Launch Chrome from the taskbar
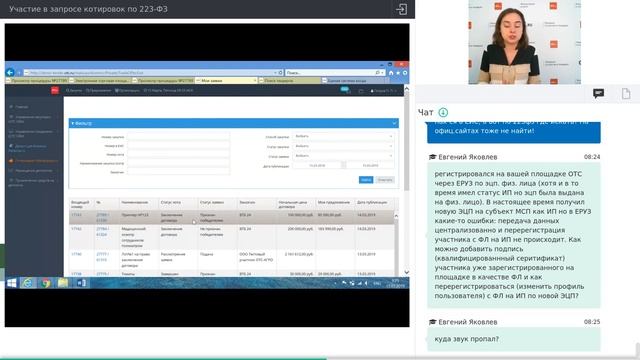This screenshot has height=360, width=640. coord(46,283)
